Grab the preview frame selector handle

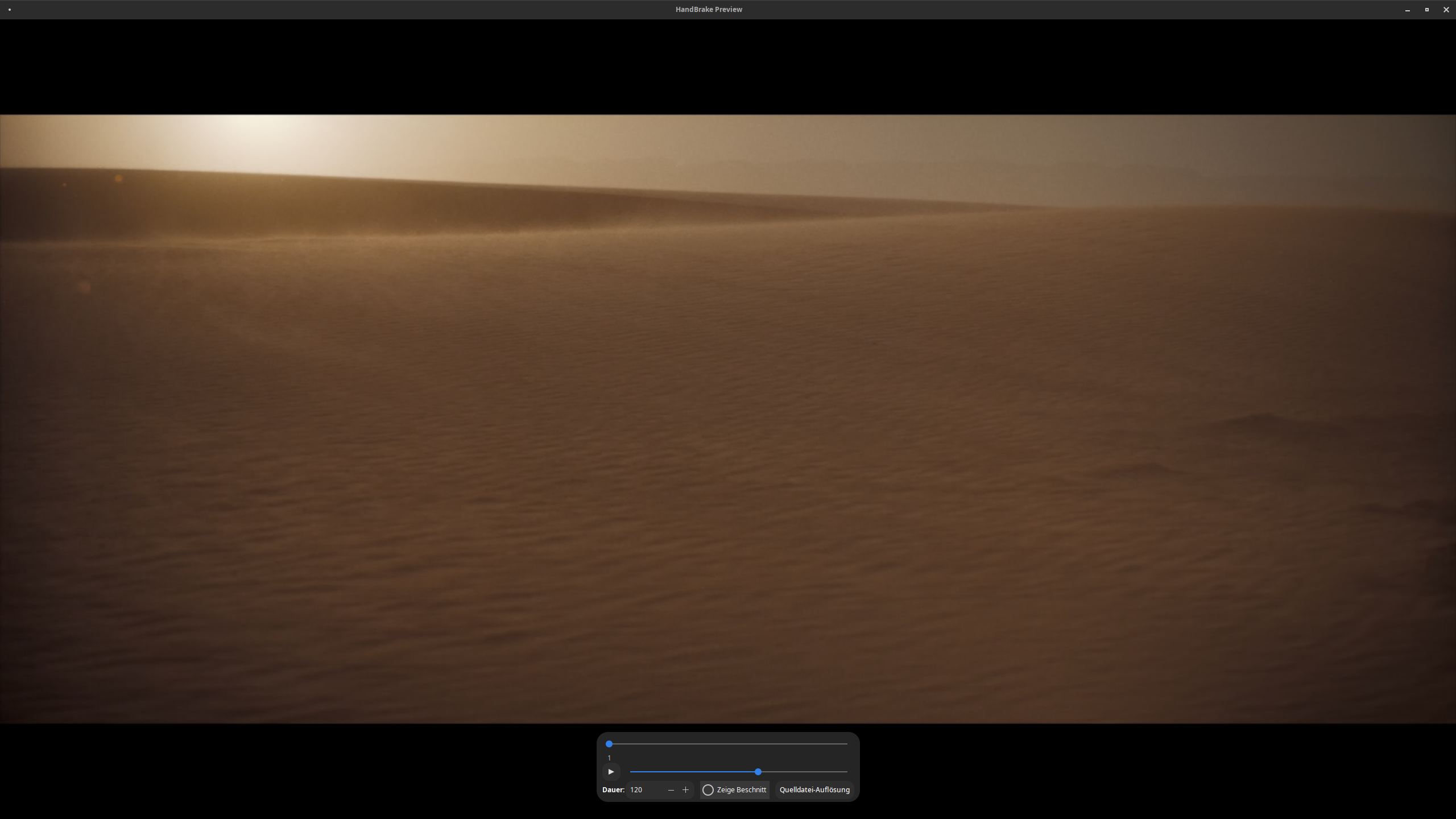[609, 744]
